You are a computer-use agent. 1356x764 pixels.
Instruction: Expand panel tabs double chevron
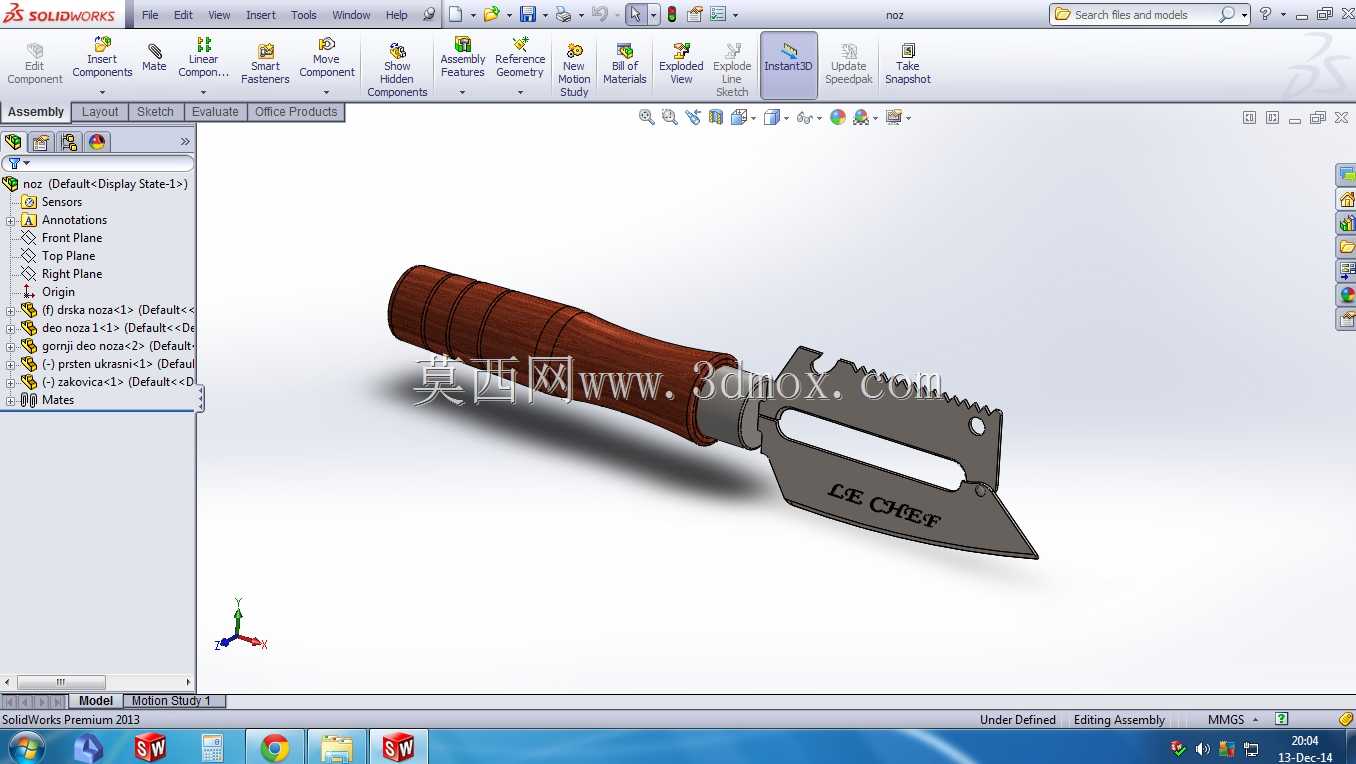pyautogui.click(x=185, y=142)
